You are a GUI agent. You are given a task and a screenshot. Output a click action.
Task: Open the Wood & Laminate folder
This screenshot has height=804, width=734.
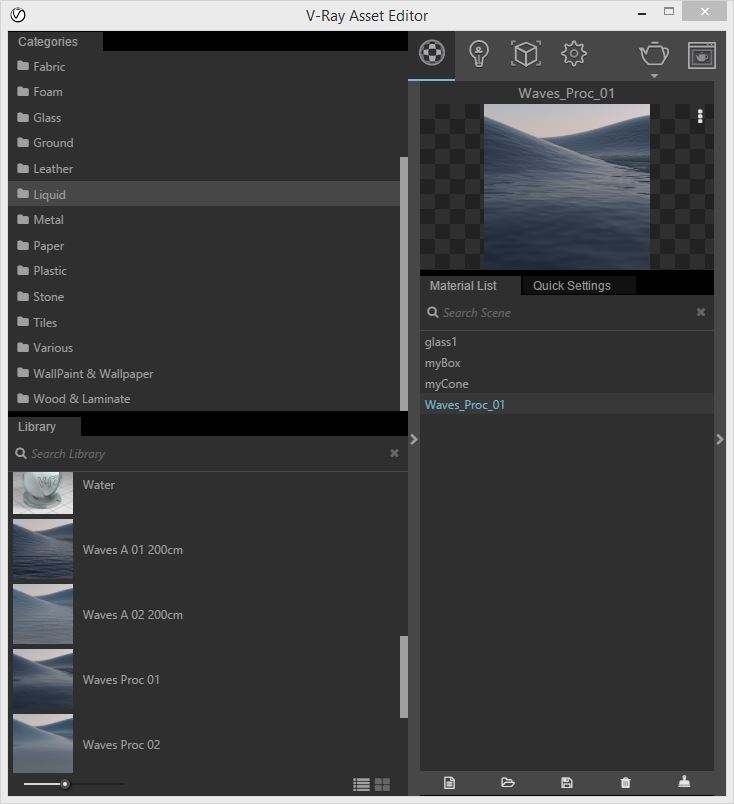coord(204,398)
